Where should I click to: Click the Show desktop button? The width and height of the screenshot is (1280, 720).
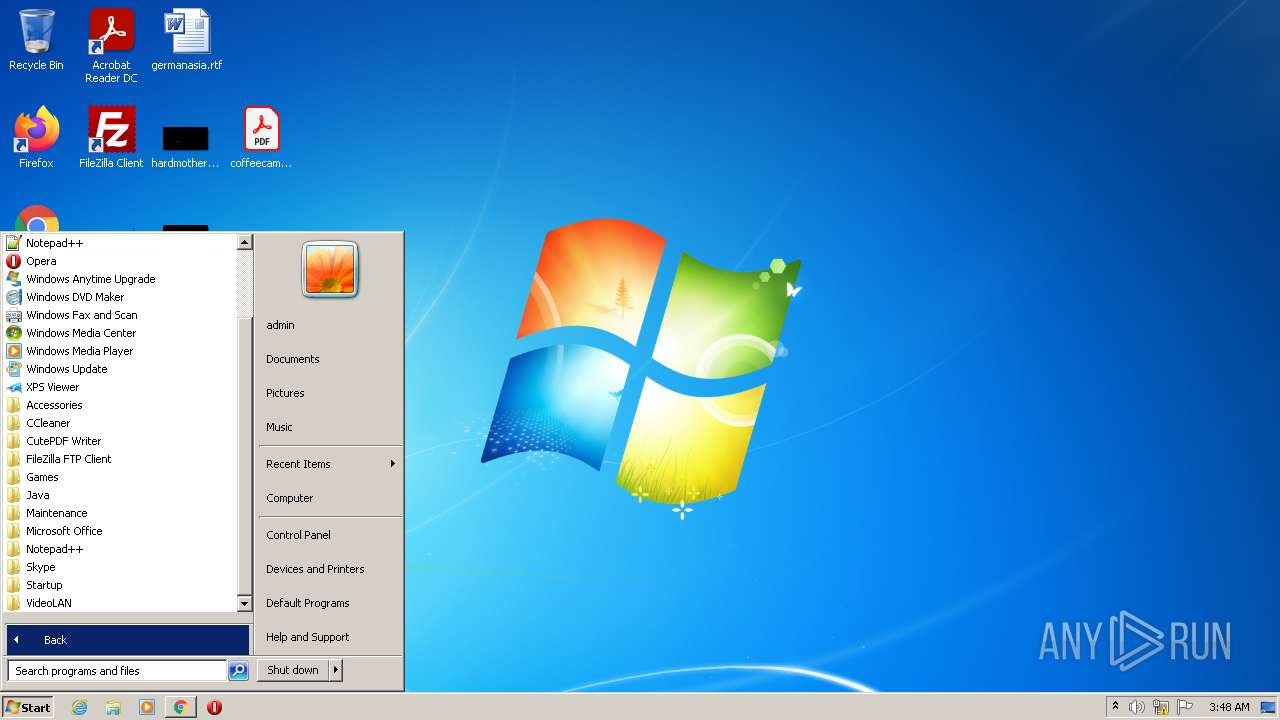(x=1268, y=707)
